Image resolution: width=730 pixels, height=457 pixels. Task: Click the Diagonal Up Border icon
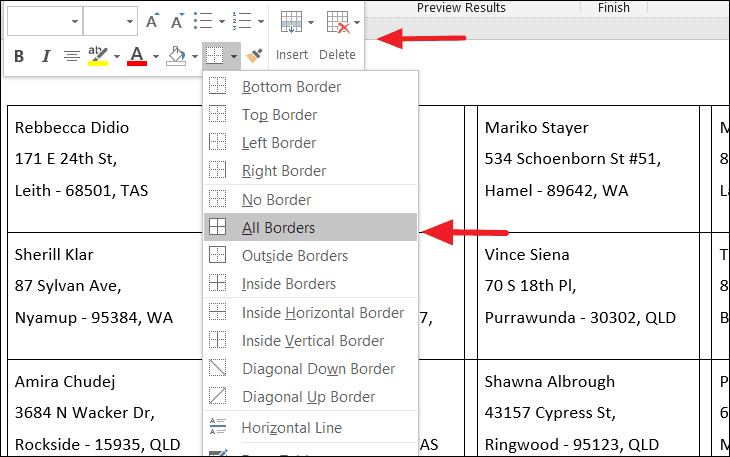(x=217, y=396)
